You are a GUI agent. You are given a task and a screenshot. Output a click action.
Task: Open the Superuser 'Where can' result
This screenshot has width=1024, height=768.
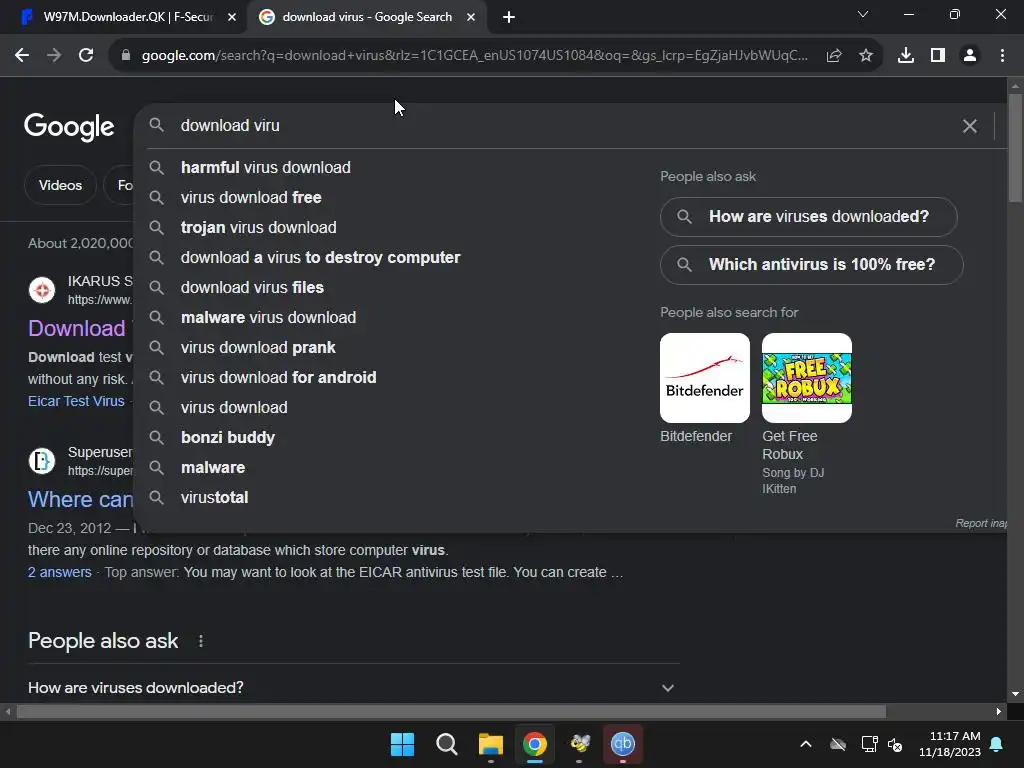[x=80, y=500]
